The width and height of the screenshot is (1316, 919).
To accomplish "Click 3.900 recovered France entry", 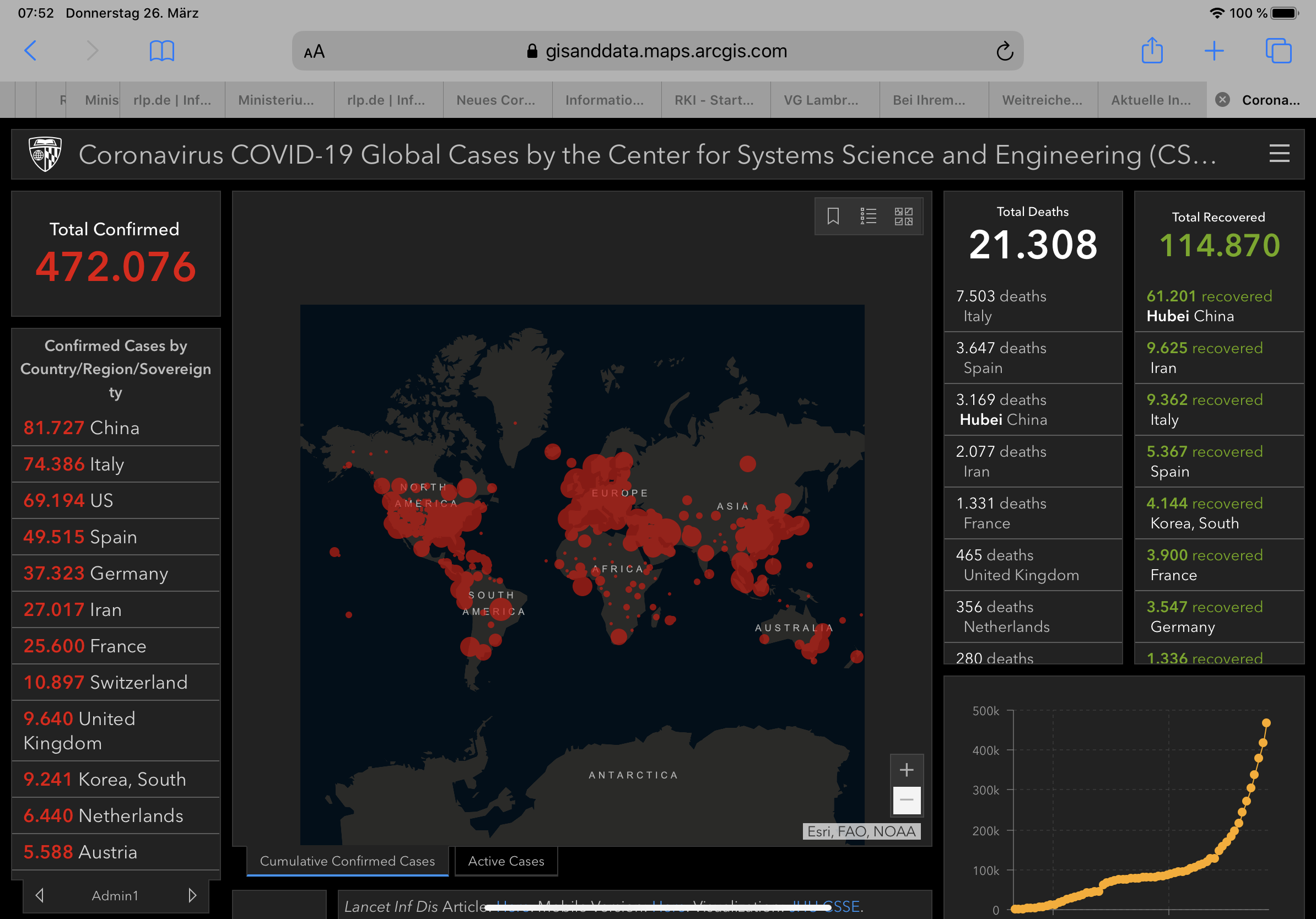I will pyautogui.click(x=1219, y=565).
